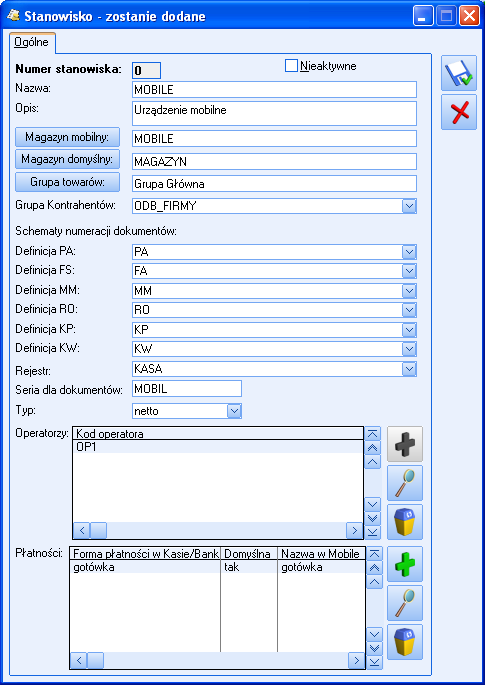Click the Nazwa field containing MOBILE
The height and width of the screenshot is (685, 485).
(x=274, y=90)
